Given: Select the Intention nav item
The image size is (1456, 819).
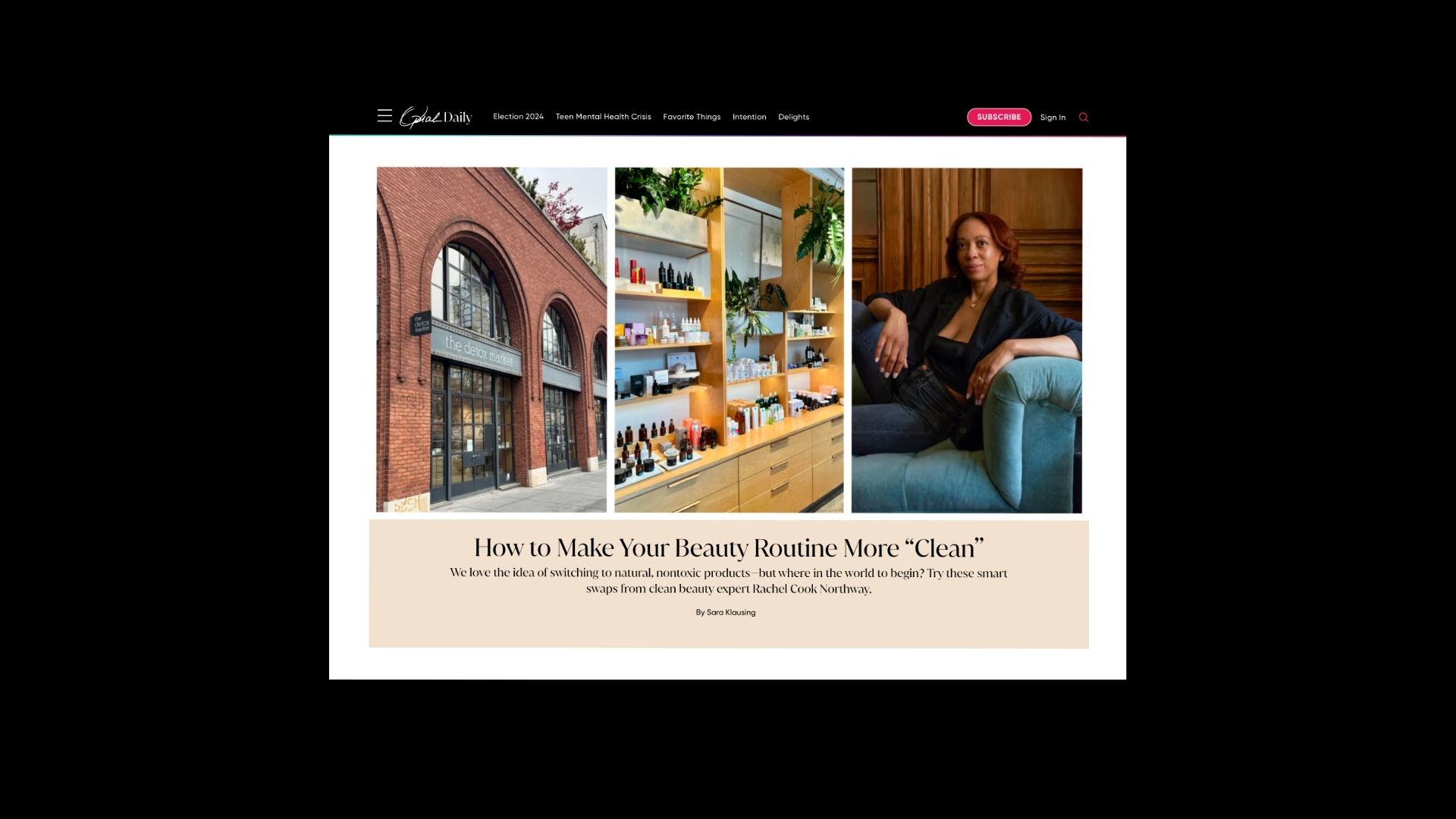Looking at the screenshot, I should point(749,117).
